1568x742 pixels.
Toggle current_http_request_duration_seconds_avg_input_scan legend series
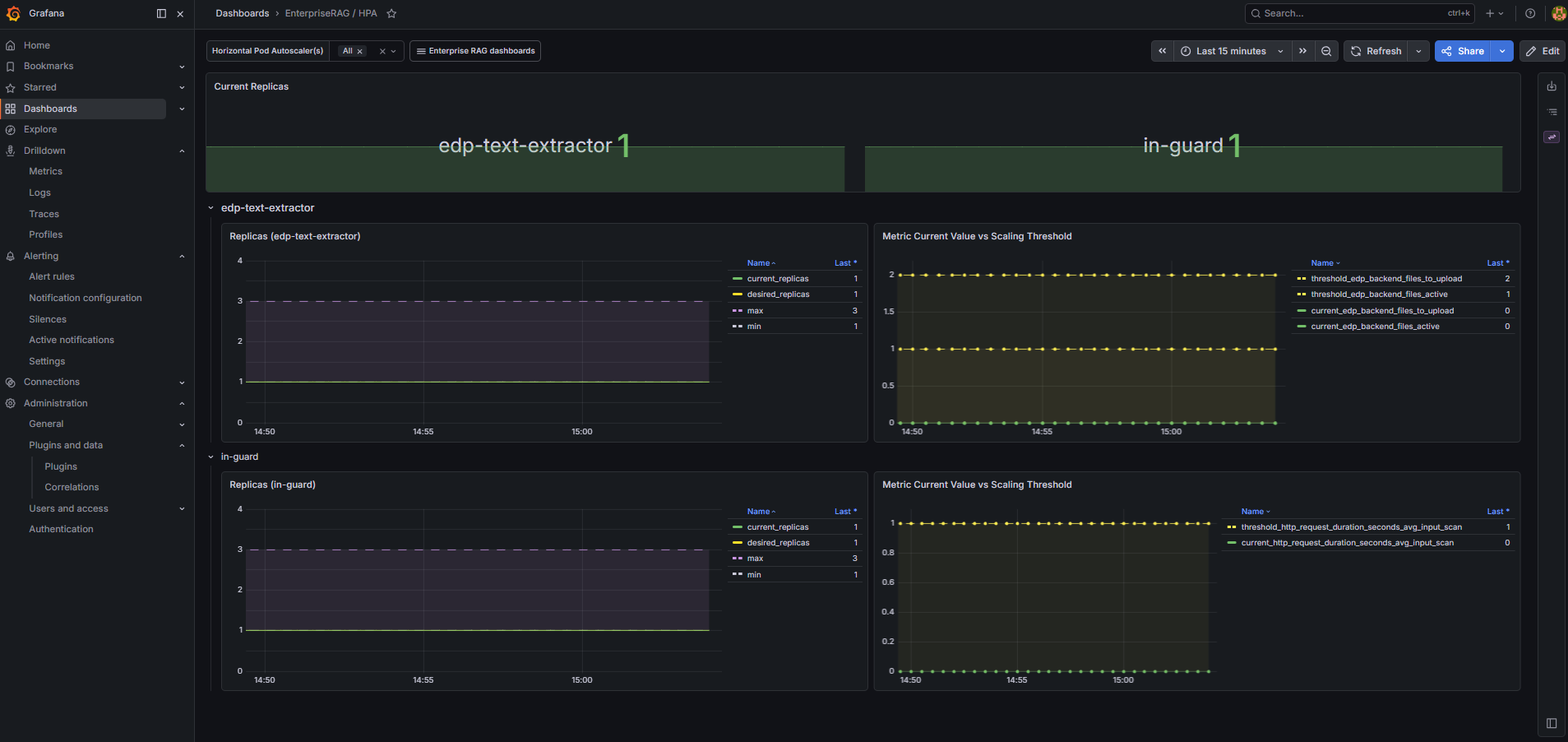1347,543
